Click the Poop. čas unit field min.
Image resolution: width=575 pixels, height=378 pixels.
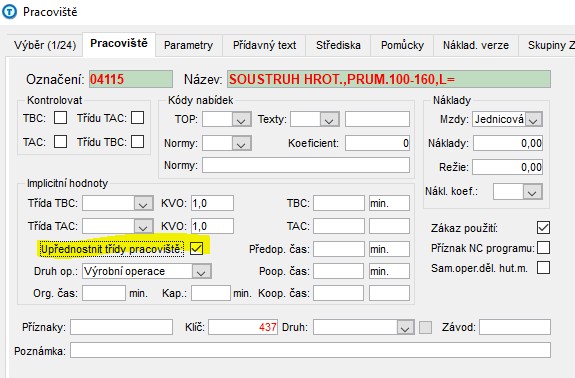tap(389, 271)
